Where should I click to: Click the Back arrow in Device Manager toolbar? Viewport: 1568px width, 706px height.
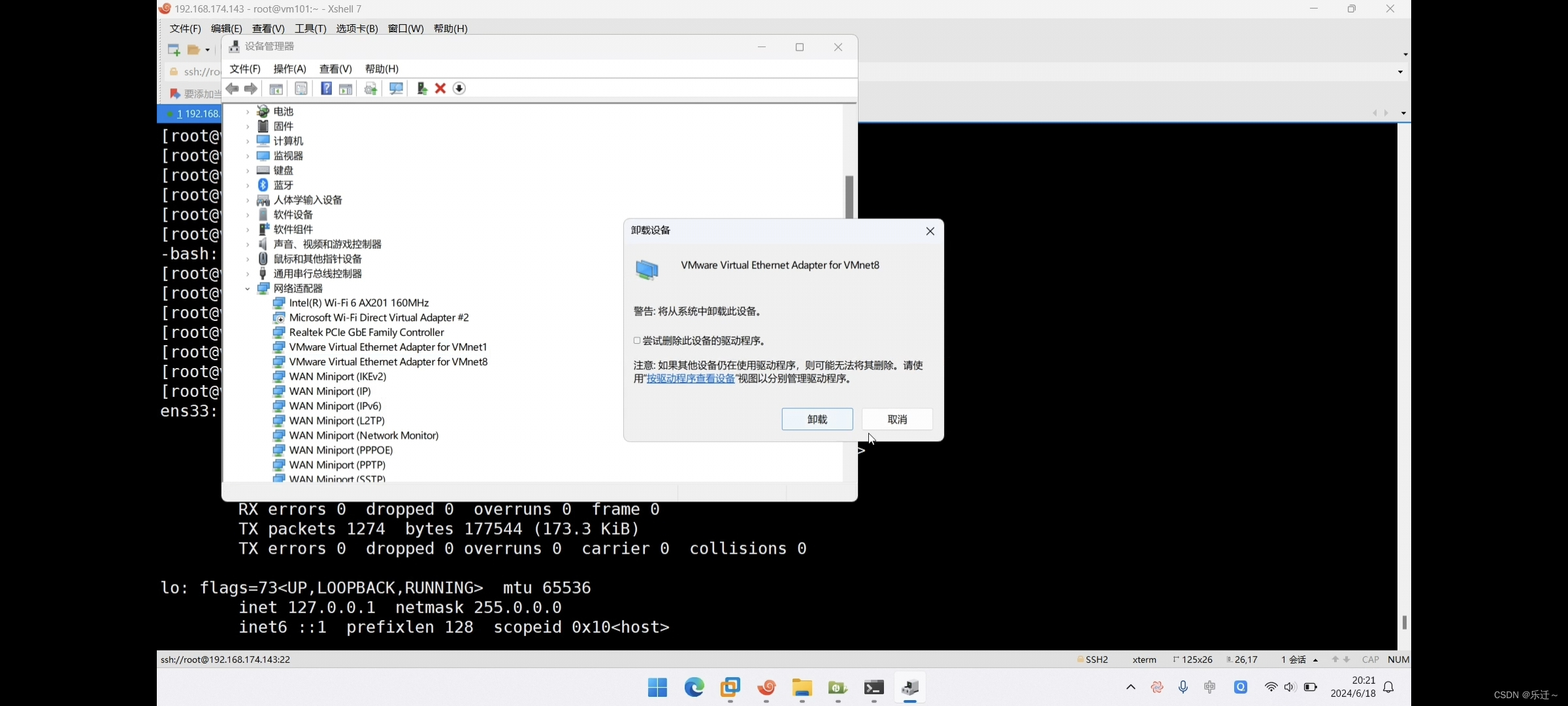pos(232,89)
